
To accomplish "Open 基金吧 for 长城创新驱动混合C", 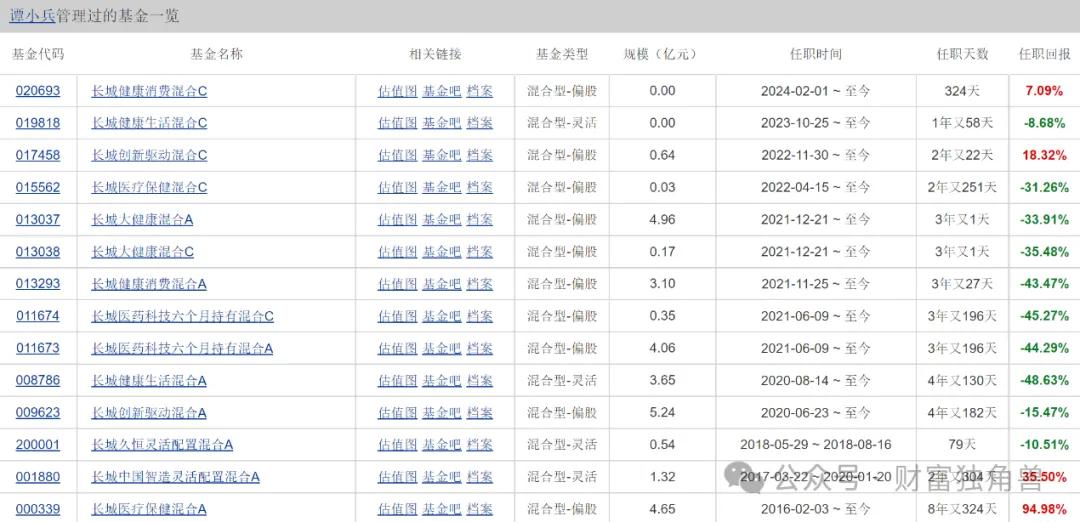I will (x=442, y=156).
